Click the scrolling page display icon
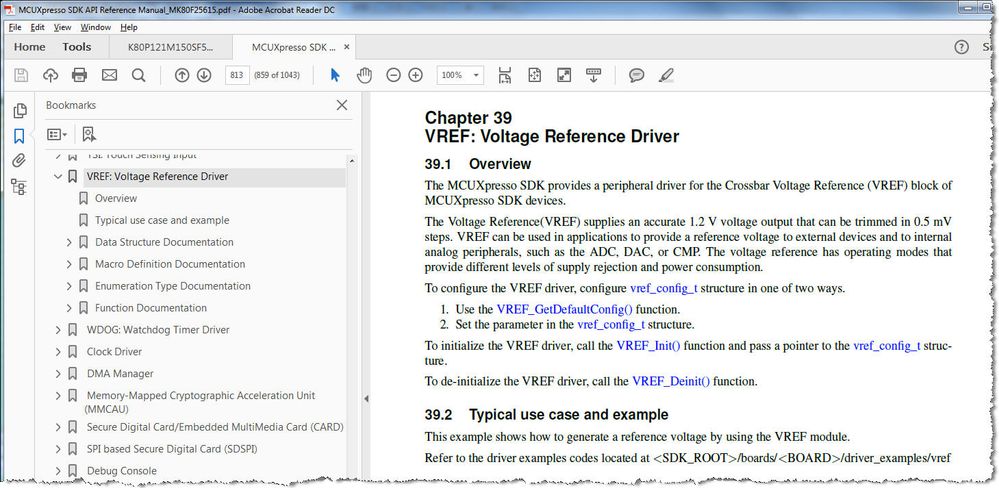999x488 pixels. (x=505, y=75)
